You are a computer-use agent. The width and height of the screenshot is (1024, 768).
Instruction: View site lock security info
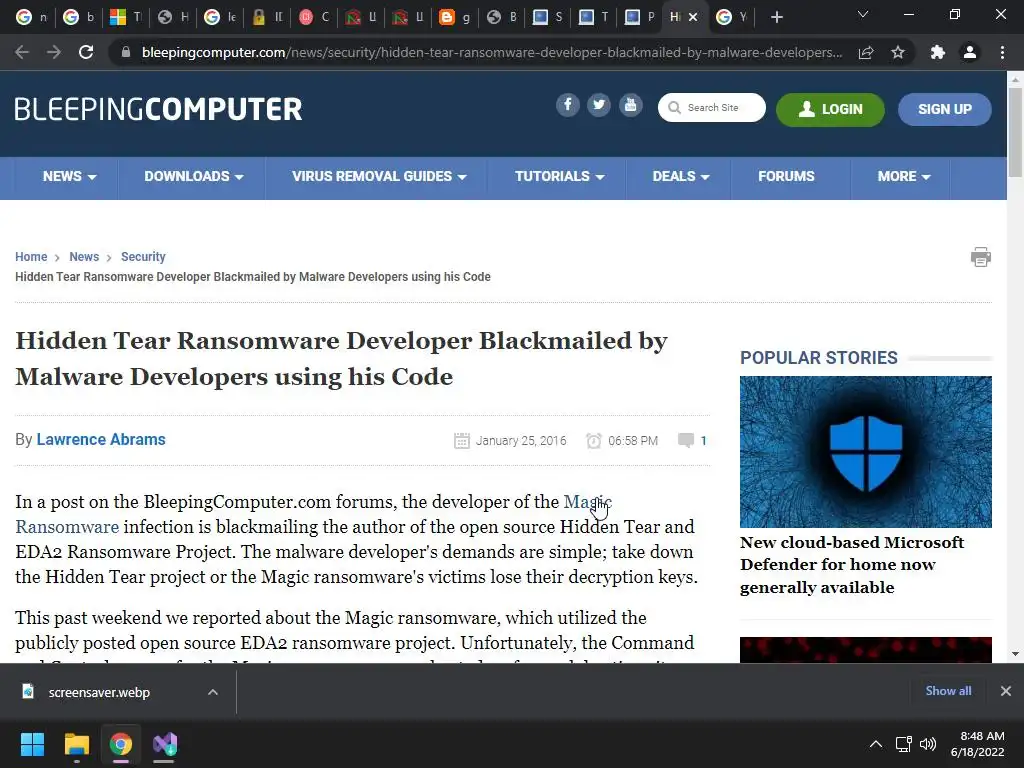click(126, 52)
